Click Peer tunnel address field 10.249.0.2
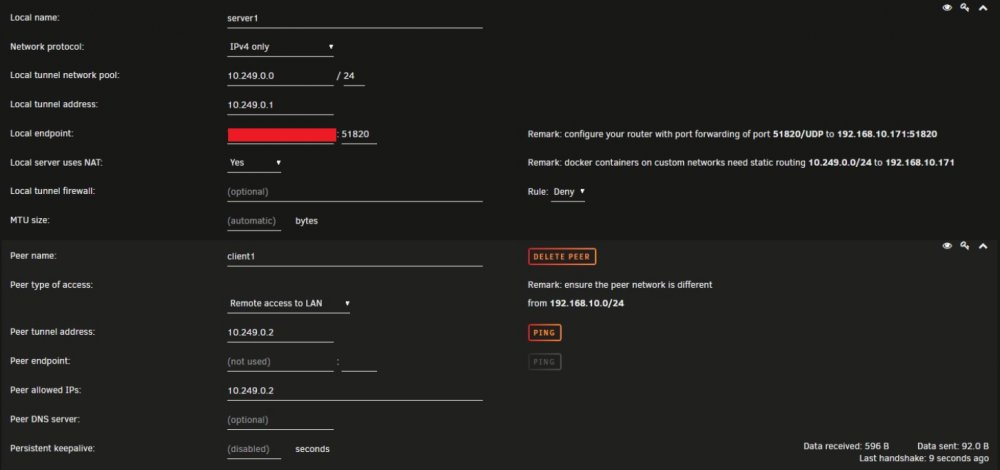Viewport: 1000px width, 470px height. click(280, 333)
